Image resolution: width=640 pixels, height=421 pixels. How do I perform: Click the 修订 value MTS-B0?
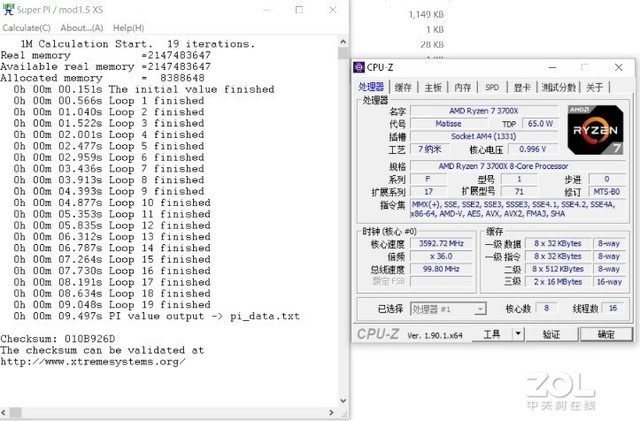607,192
